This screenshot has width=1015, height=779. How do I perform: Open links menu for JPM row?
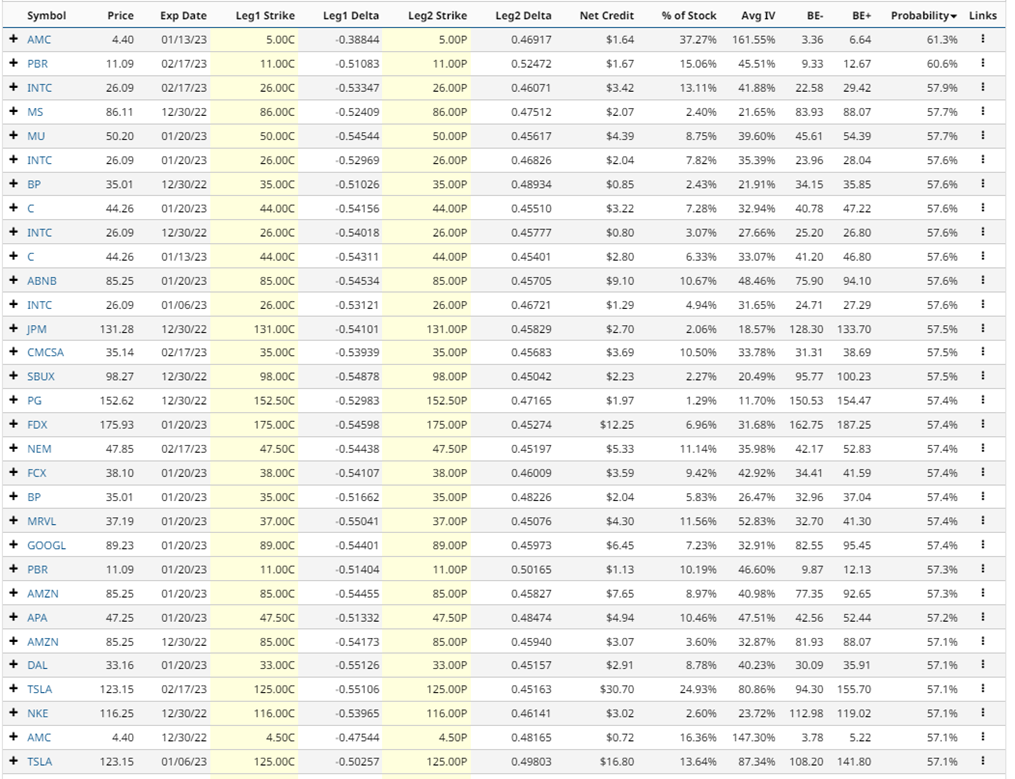pos(983,328)
